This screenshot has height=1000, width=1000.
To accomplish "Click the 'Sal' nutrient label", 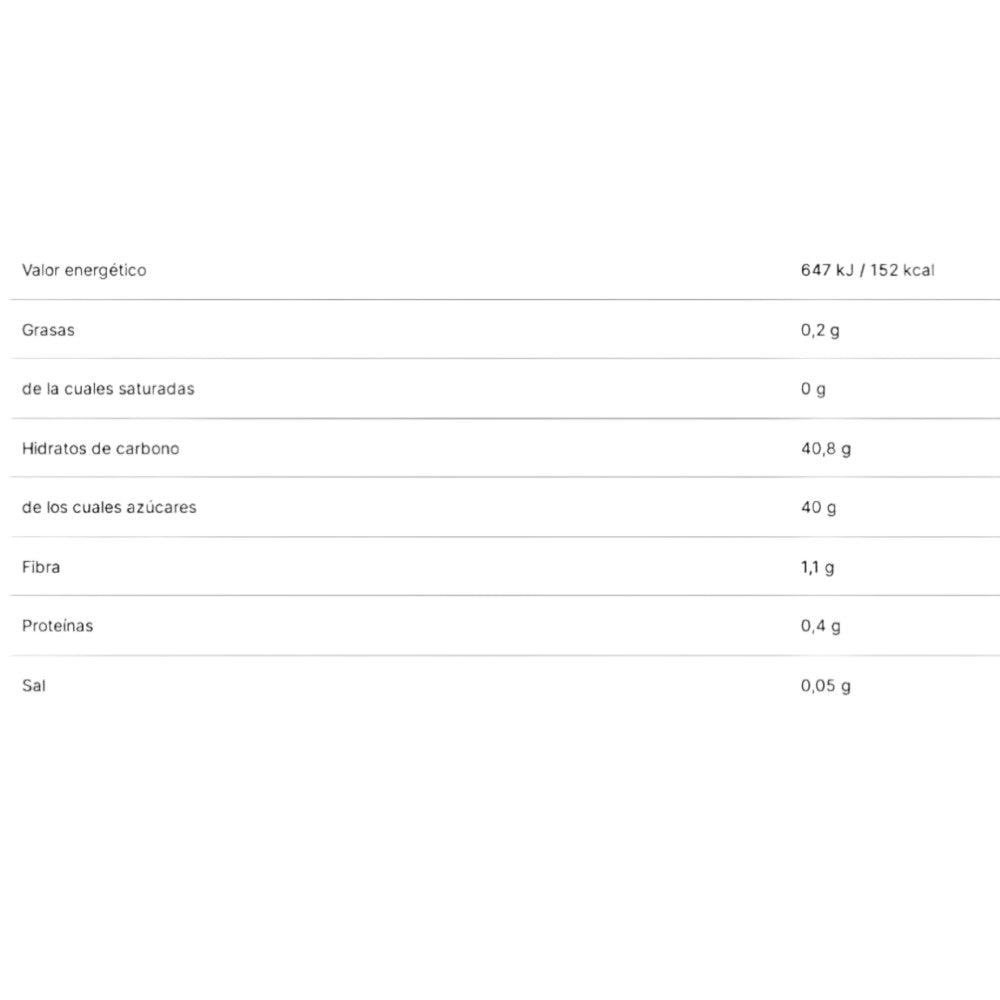I will click(x=34, y=685).
